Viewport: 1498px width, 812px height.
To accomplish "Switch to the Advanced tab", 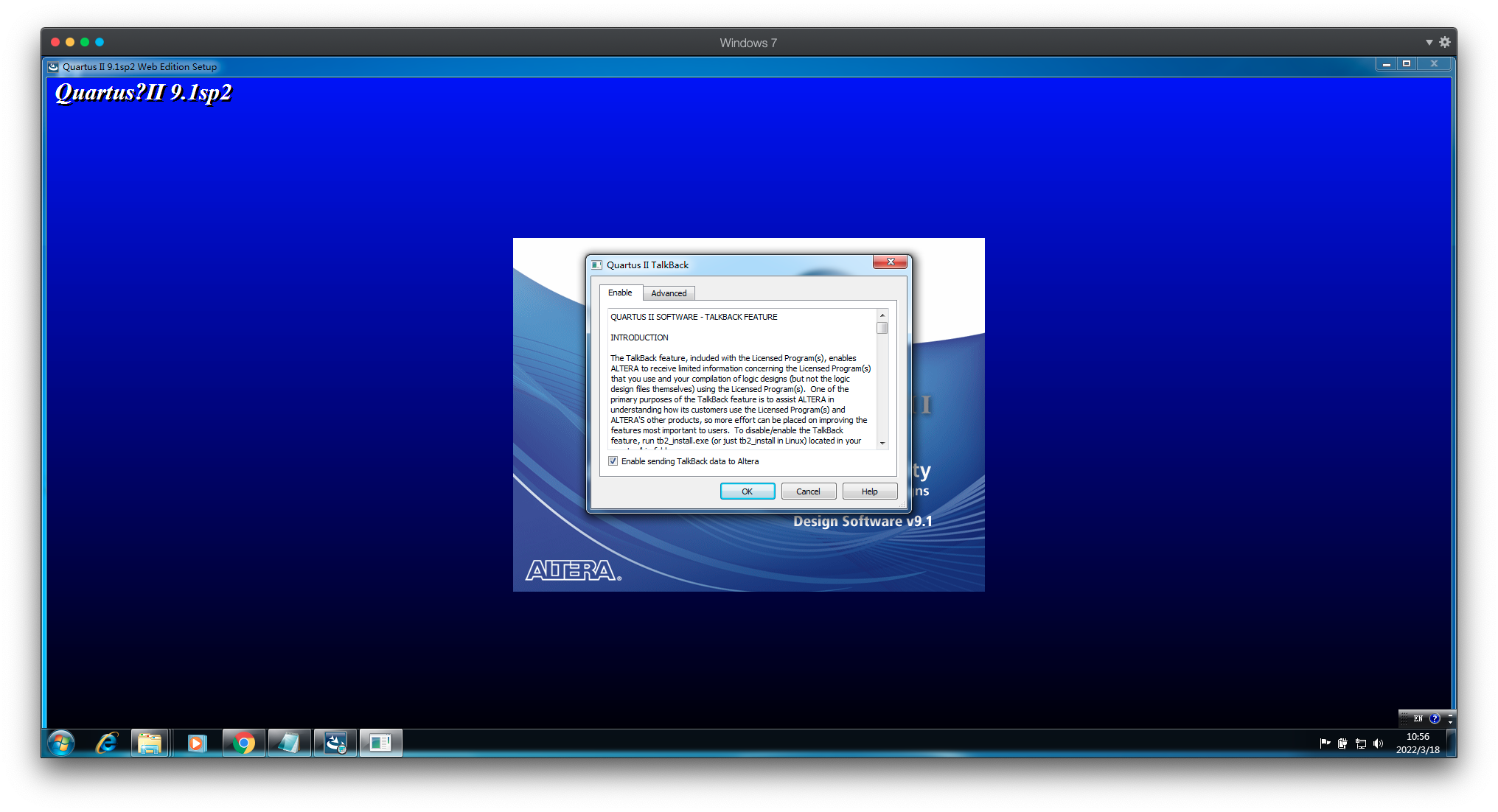I will click(x=669, y=293).
